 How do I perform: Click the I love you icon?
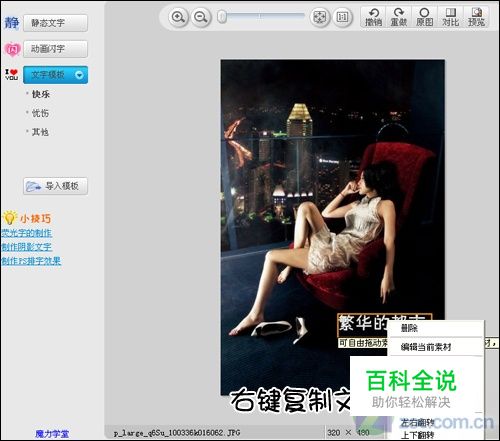point(12,74)
